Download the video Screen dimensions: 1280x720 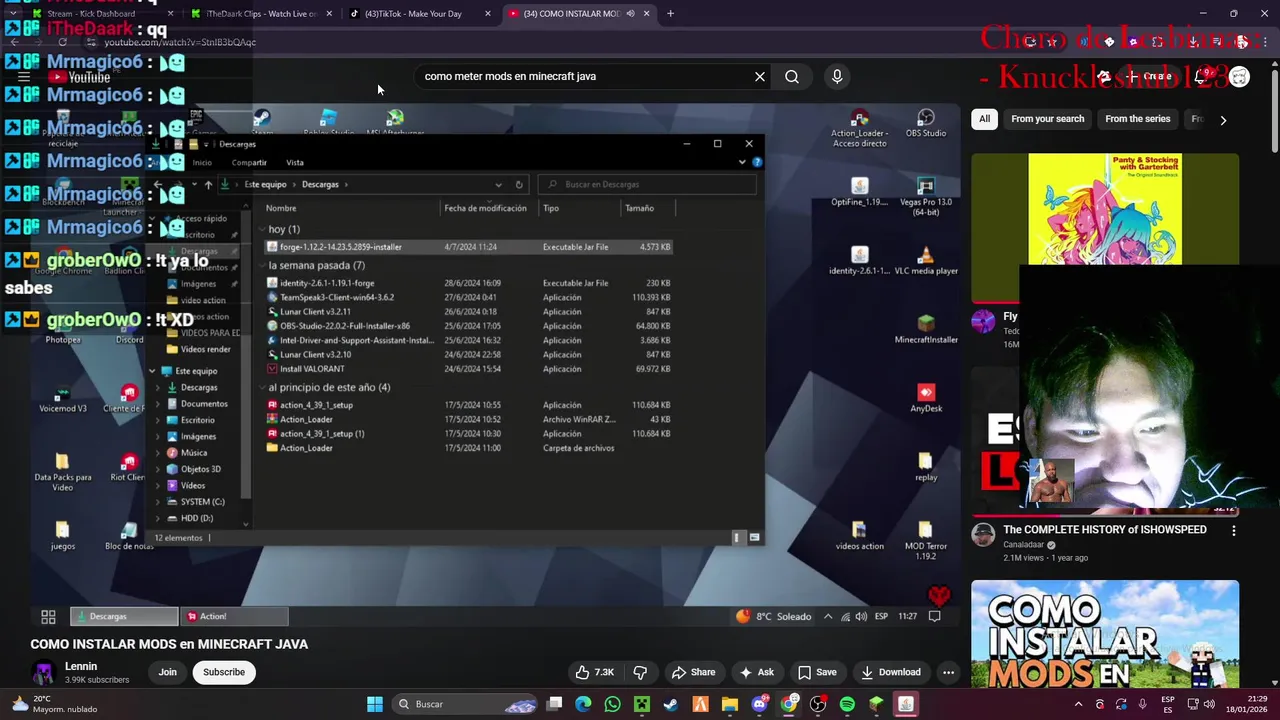tap(890, 672)
